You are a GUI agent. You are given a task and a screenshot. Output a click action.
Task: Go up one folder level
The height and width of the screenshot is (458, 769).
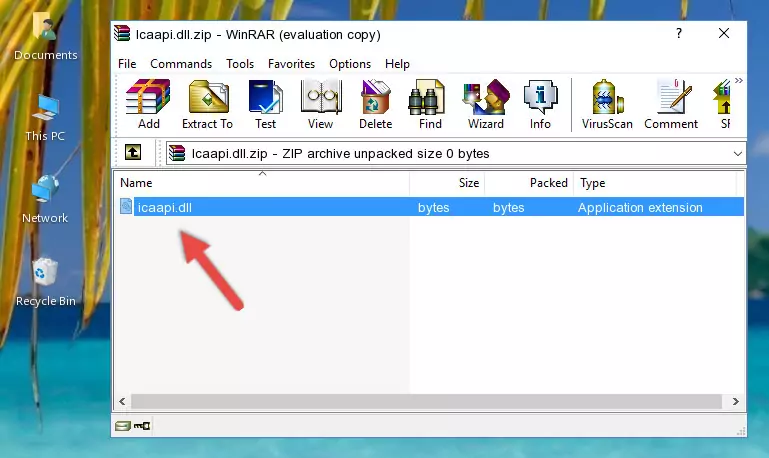point(133,153)
